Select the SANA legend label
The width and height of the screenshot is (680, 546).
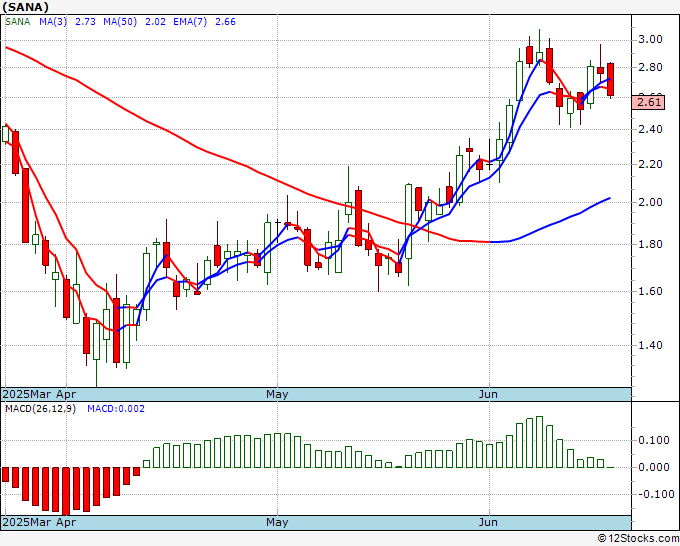coord(17,22)
